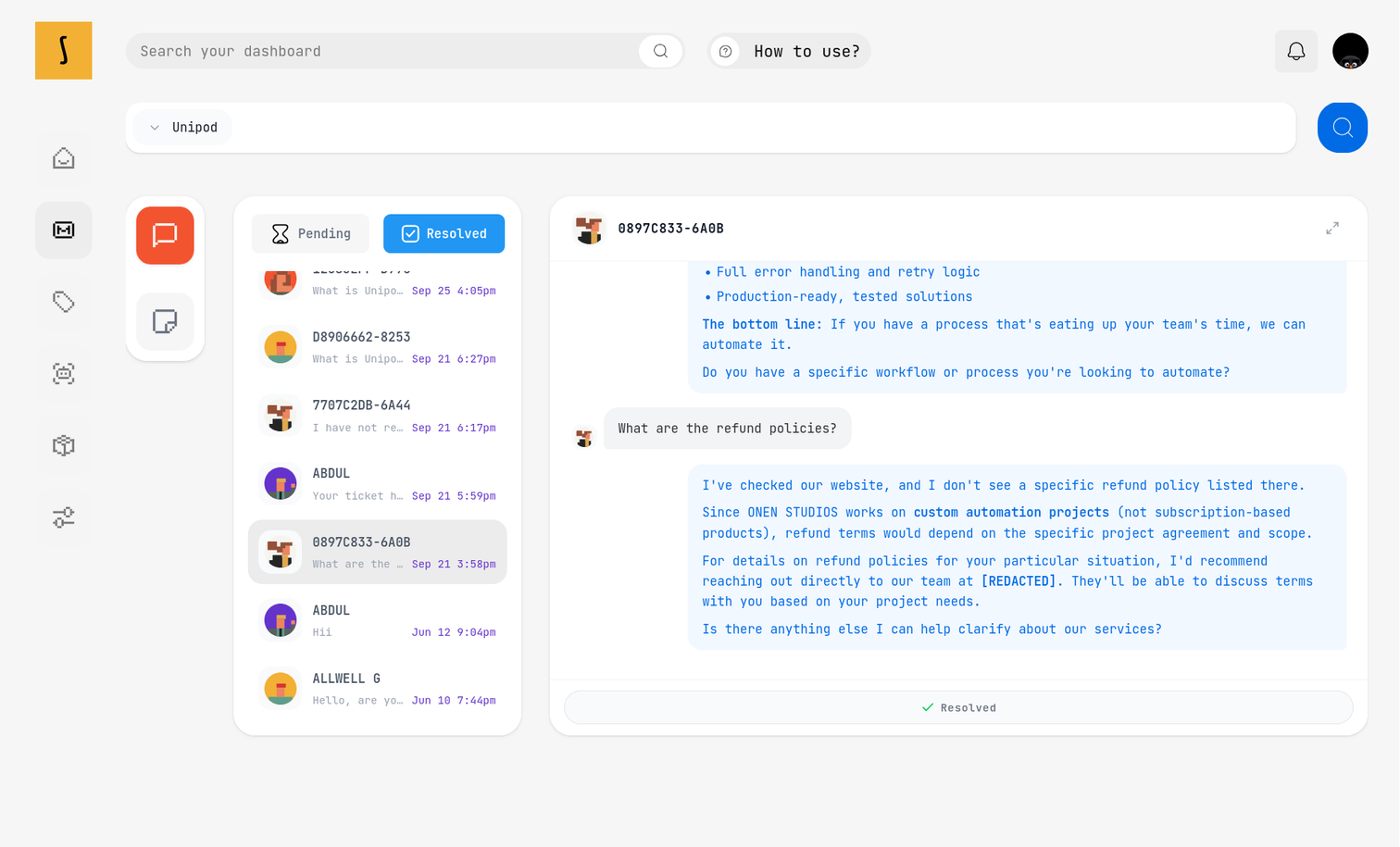1400x847 pixels.
Task: Open conversation D8906662-8253
Action: pos(378,347)
